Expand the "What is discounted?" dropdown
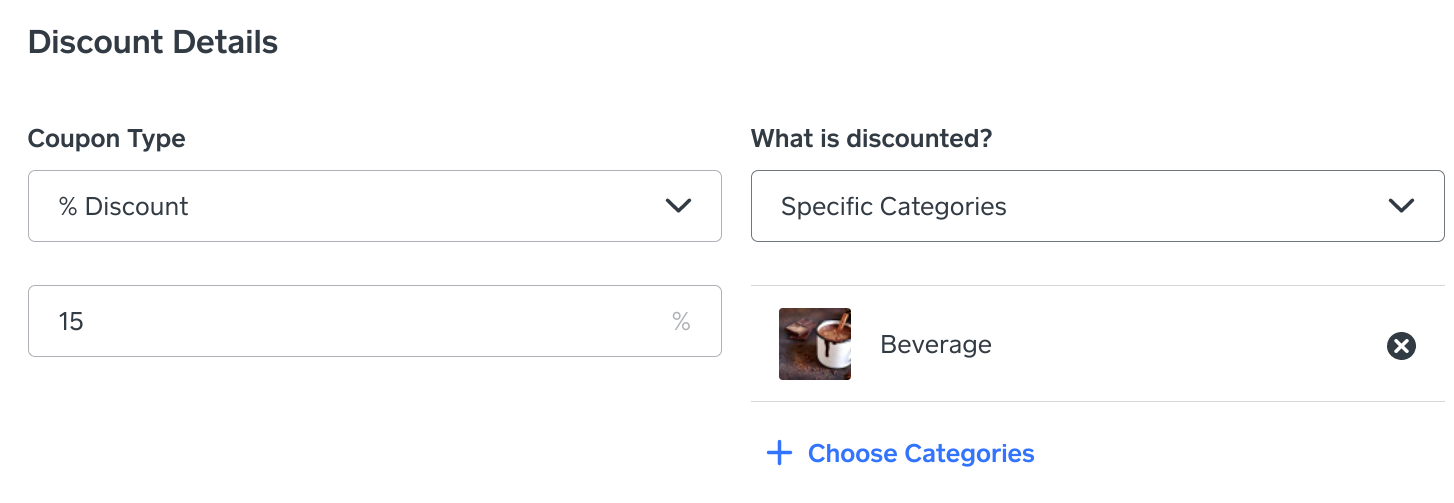Image resolution: width=1454 pixels, height=503 pixels. (1097, 206)
